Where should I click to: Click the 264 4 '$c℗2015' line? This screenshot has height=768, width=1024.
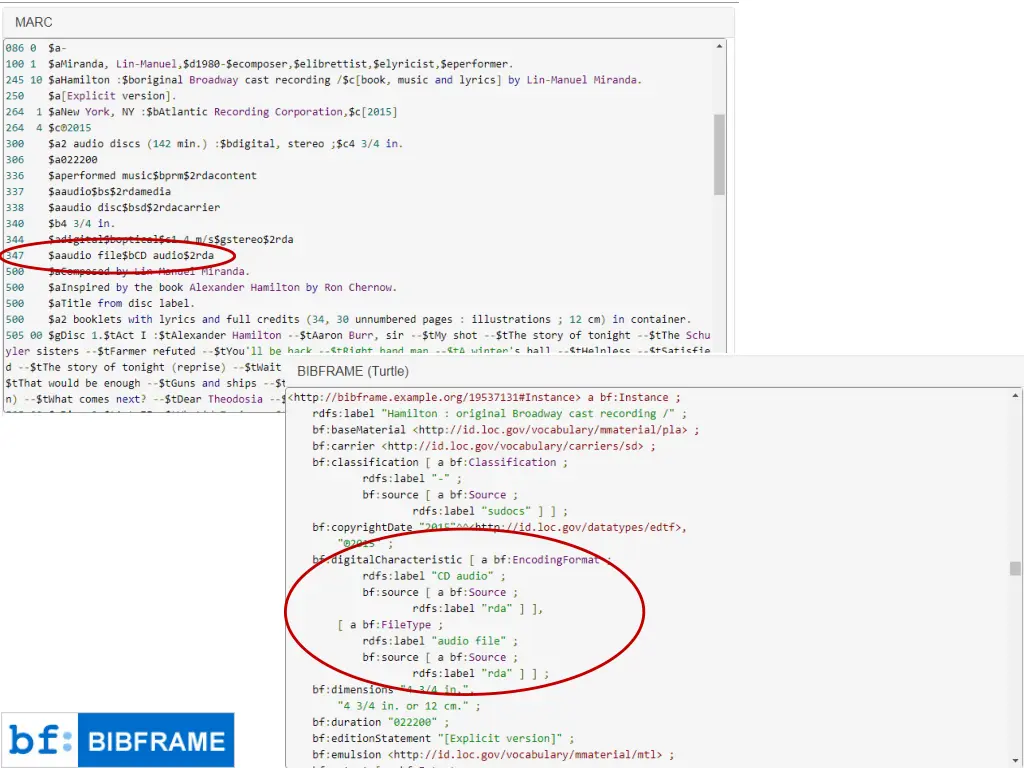tap(48, 128)
